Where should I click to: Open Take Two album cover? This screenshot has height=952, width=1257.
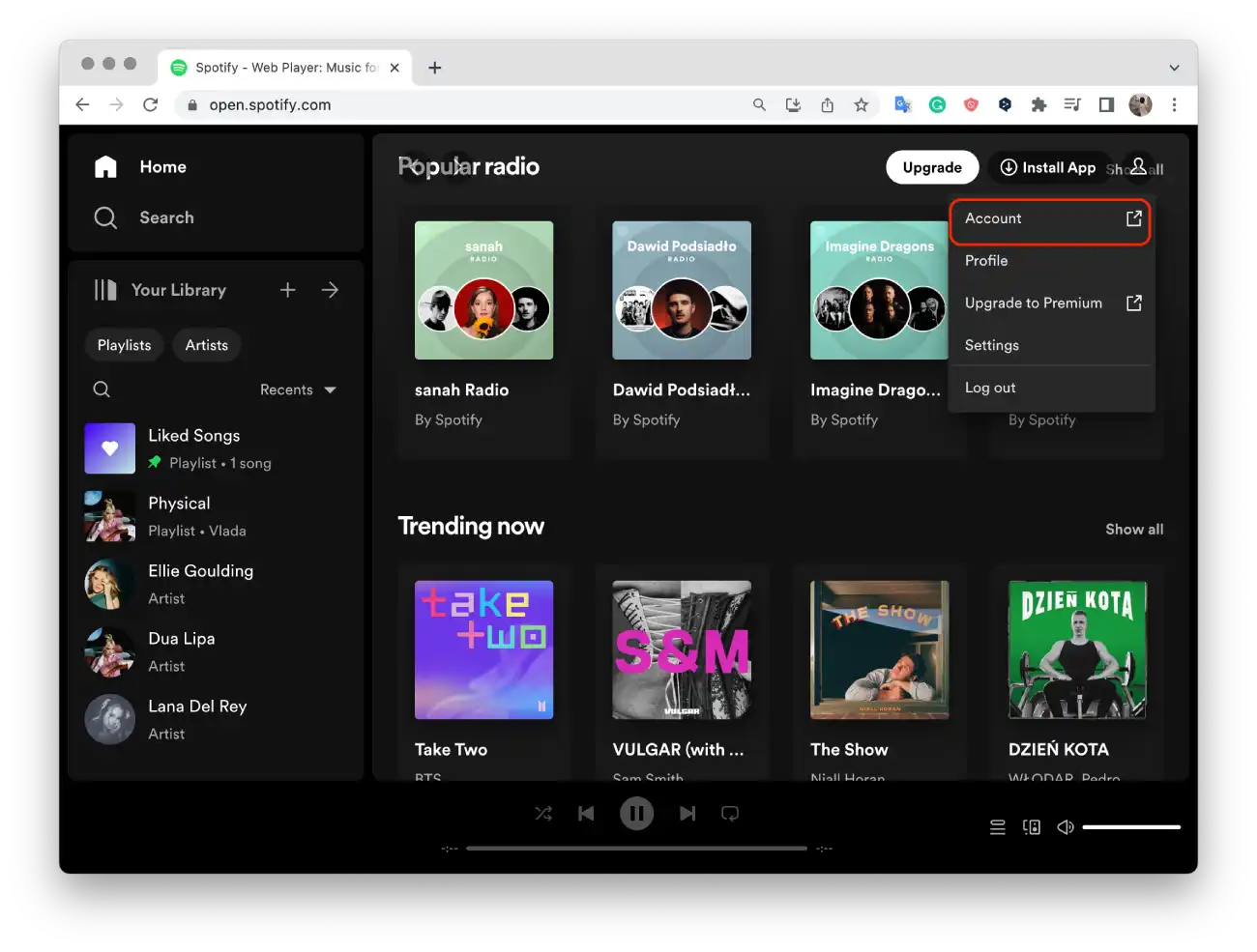[483, 649]
